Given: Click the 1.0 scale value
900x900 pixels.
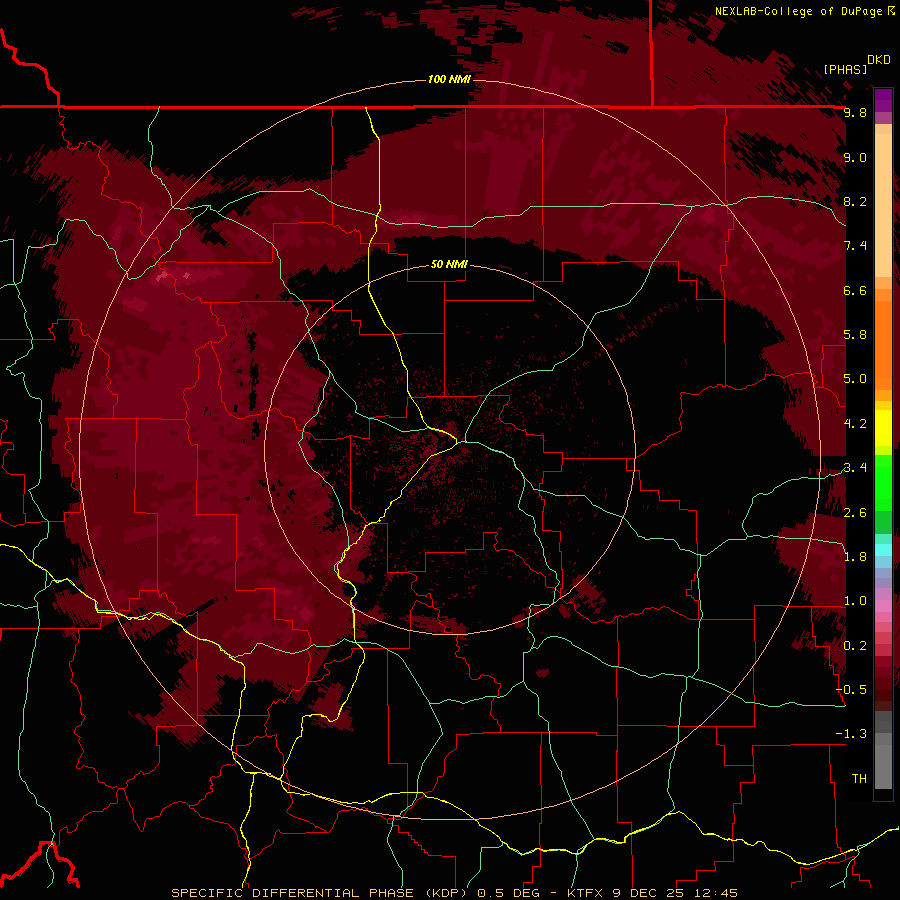Looking at the screenshot, I should click(855, 601).
